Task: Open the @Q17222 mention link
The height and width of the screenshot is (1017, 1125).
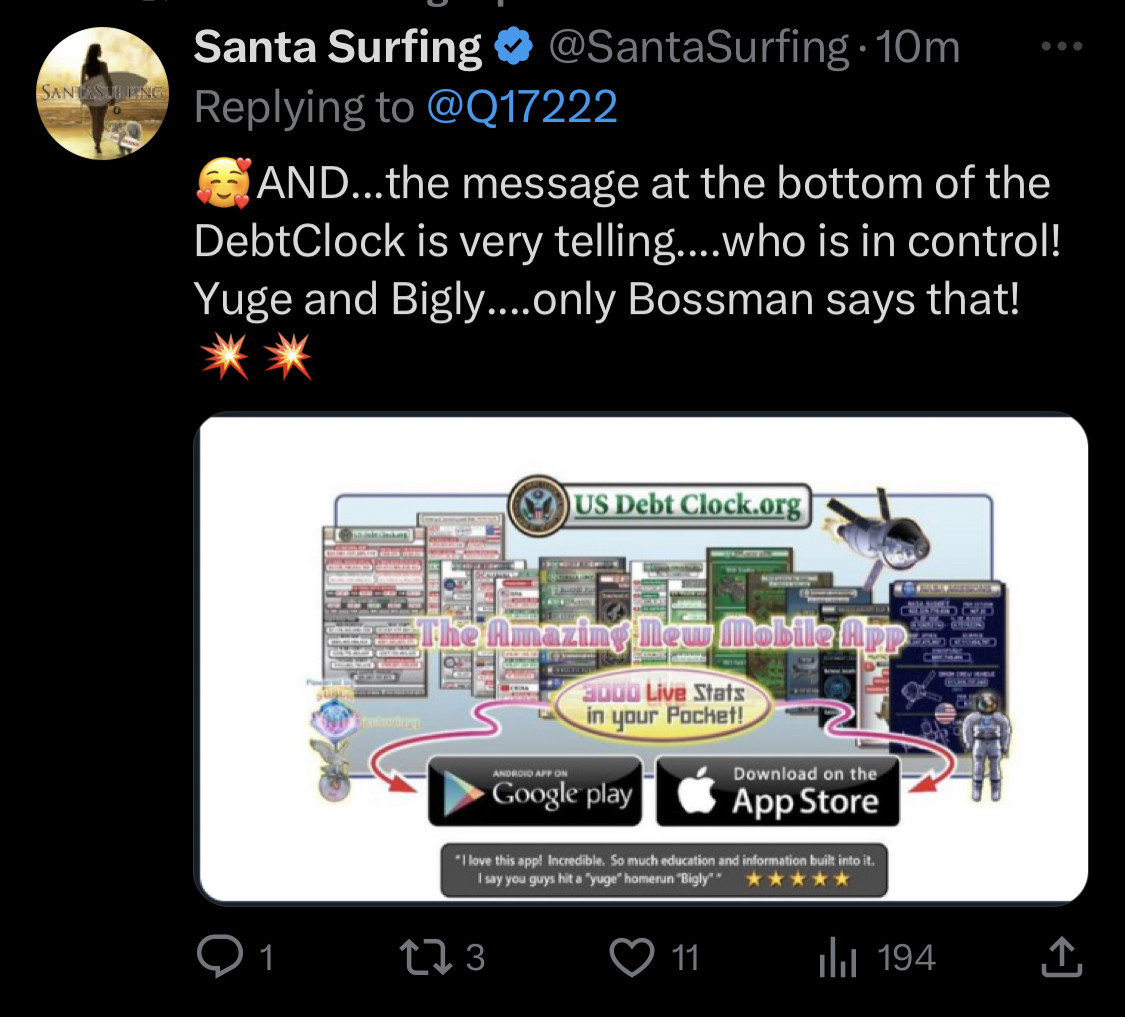Action: [x=522, y=107]
